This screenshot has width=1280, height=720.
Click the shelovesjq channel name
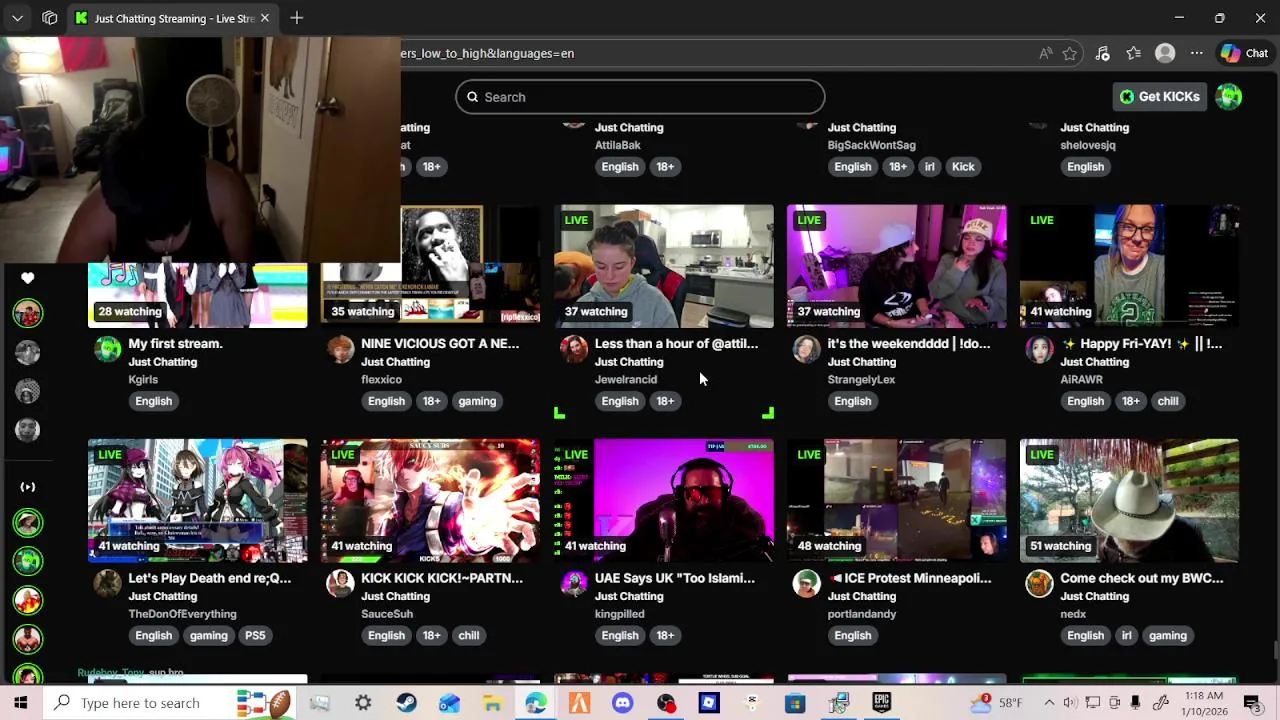pyautogui.click(x=1088, y=145)
